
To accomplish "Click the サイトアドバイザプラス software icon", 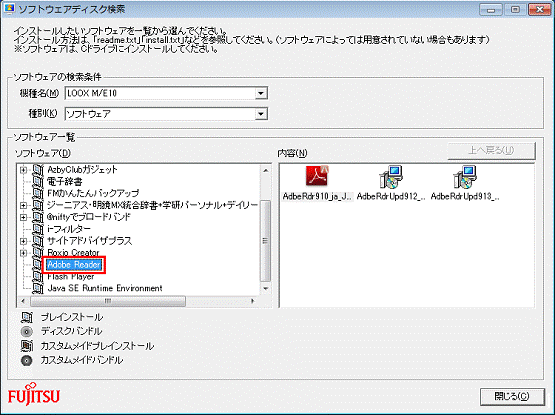I will [38, 241].
